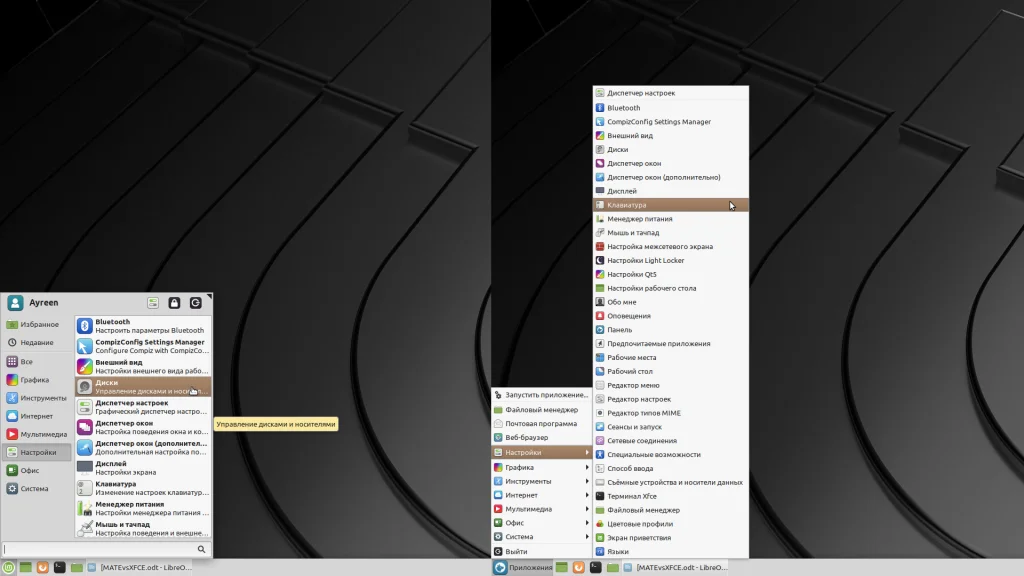The width and height of the screenshot is (1024, 576).
Task: Click the Сетевые соединения icon
Action: [600, 441]
